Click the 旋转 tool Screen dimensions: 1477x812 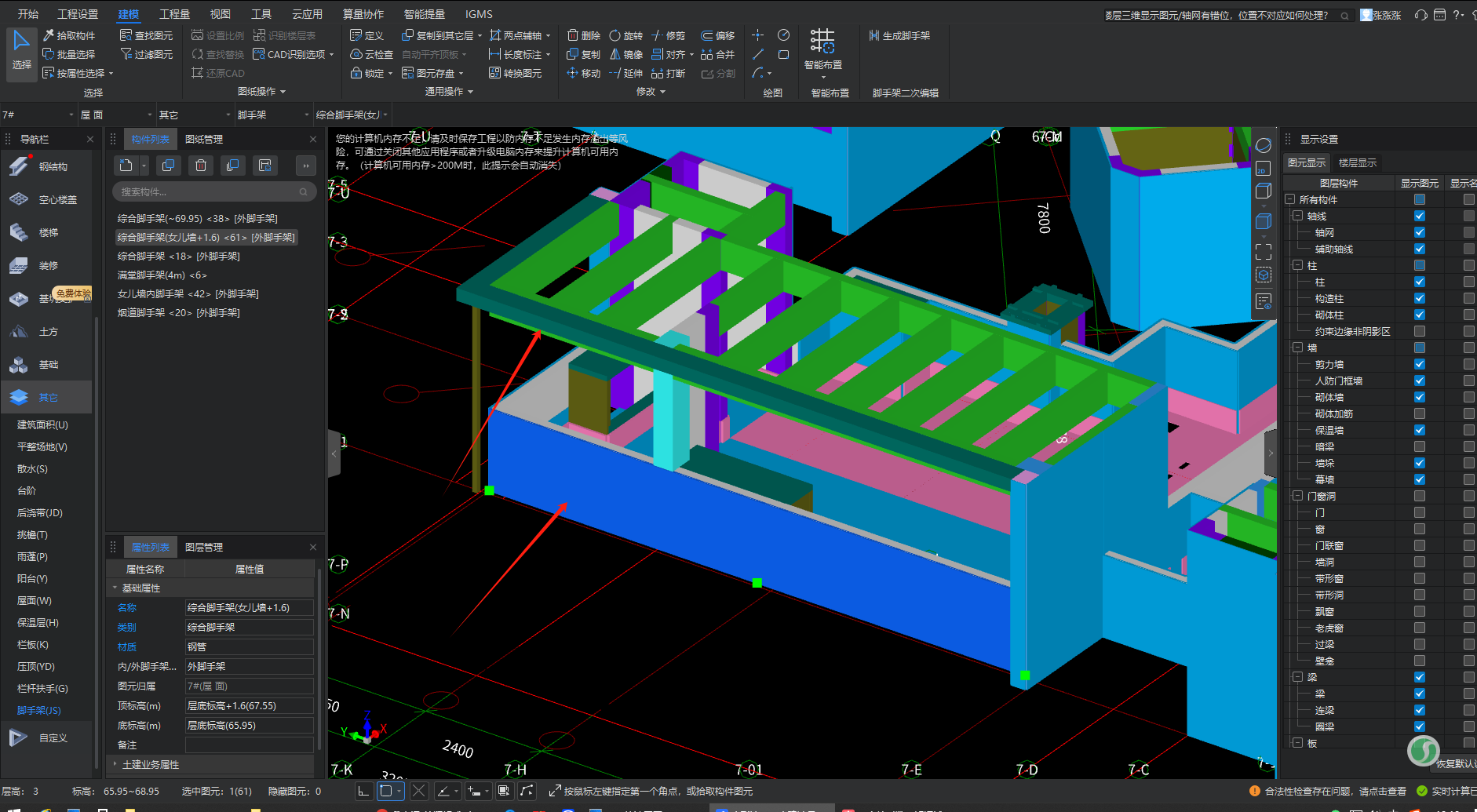pyautogui.click(x=625, y=35)
